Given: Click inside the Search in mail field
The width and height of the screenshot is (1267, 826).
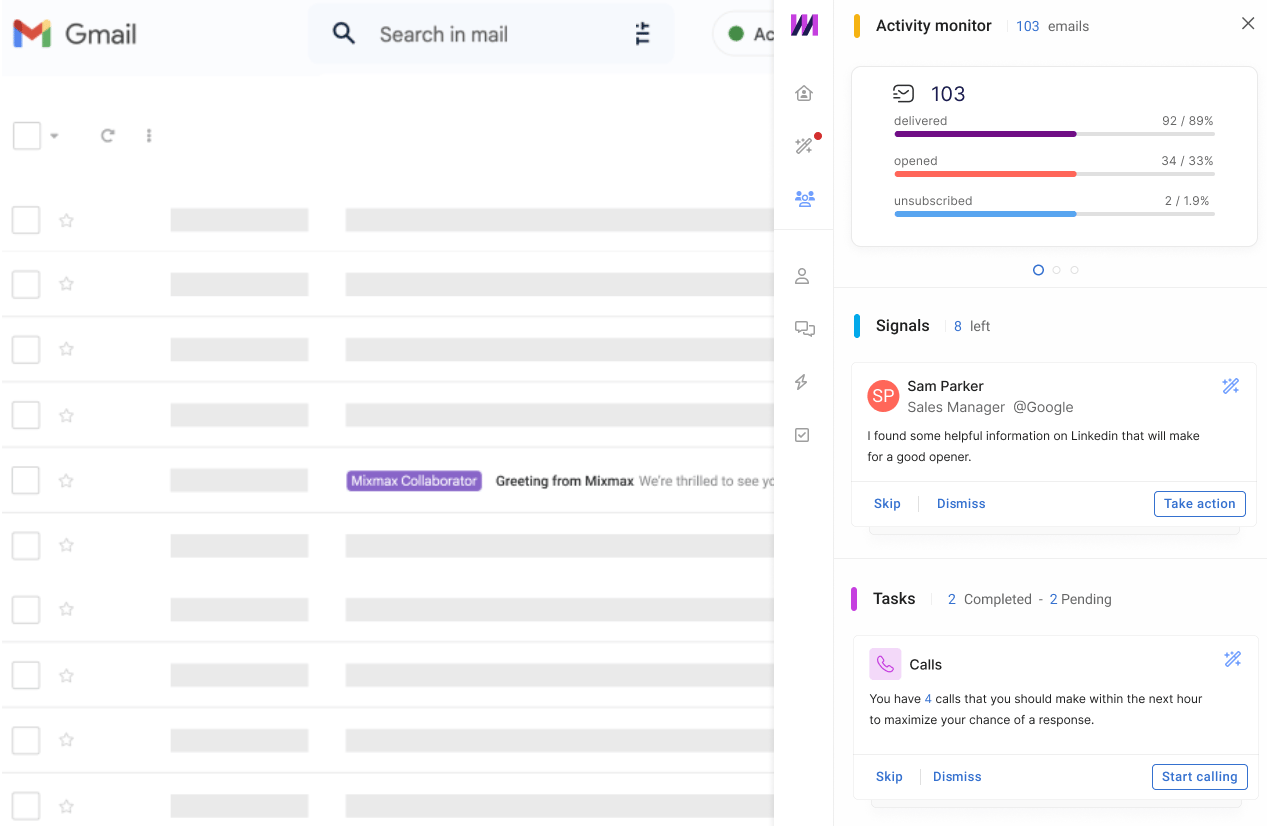Looking at the screenshot, I should [480, 34].
